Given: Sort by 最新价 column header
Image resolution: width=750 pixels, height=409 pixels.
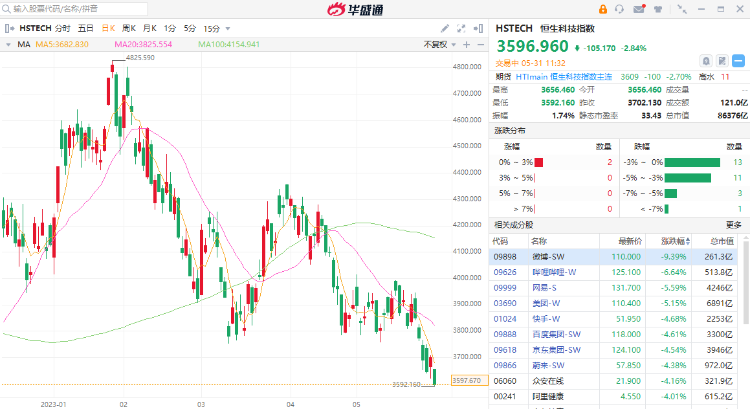Looking at the screenshot, I should [x=630, y=242].
